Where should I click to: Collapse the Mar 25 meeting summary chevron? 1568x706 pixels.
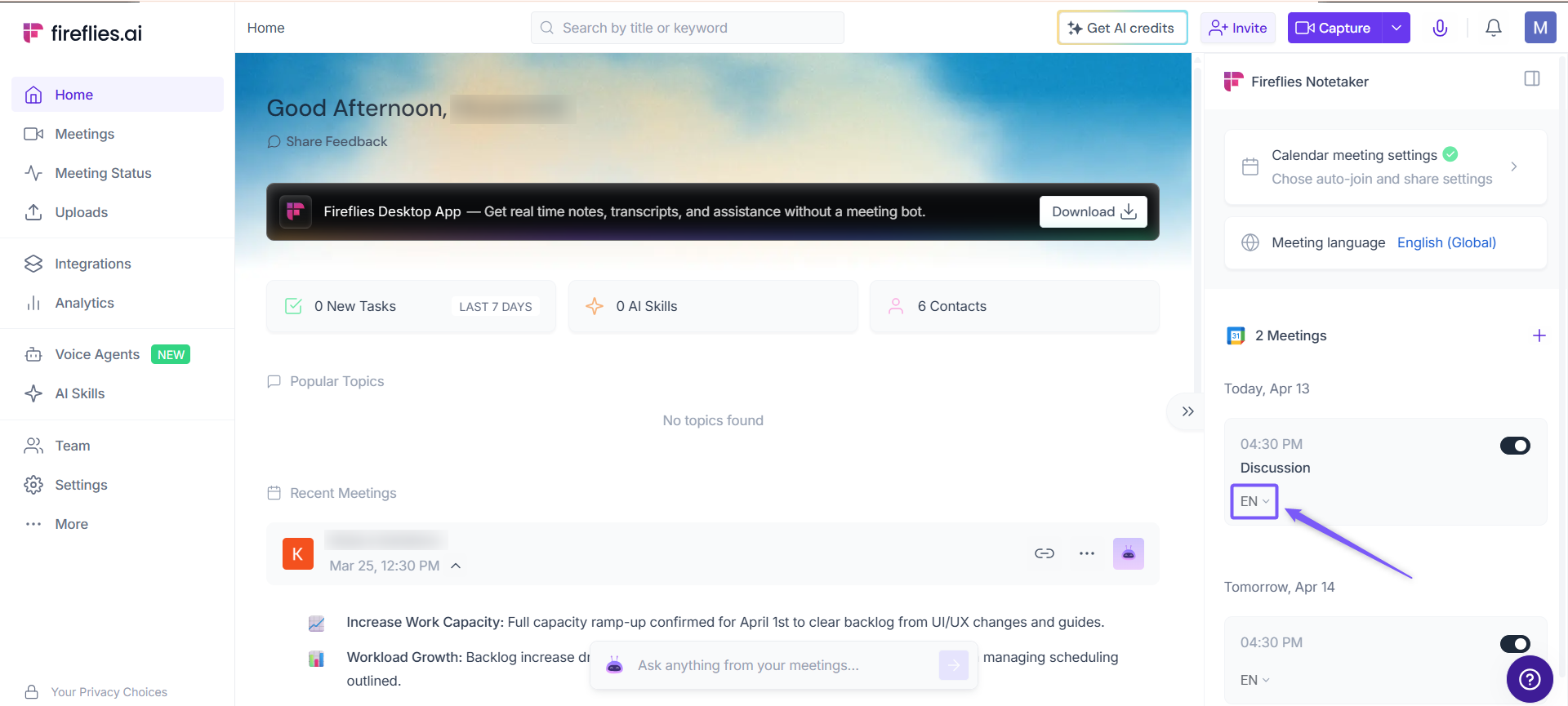pyautogui.click(x=456, y=566)
